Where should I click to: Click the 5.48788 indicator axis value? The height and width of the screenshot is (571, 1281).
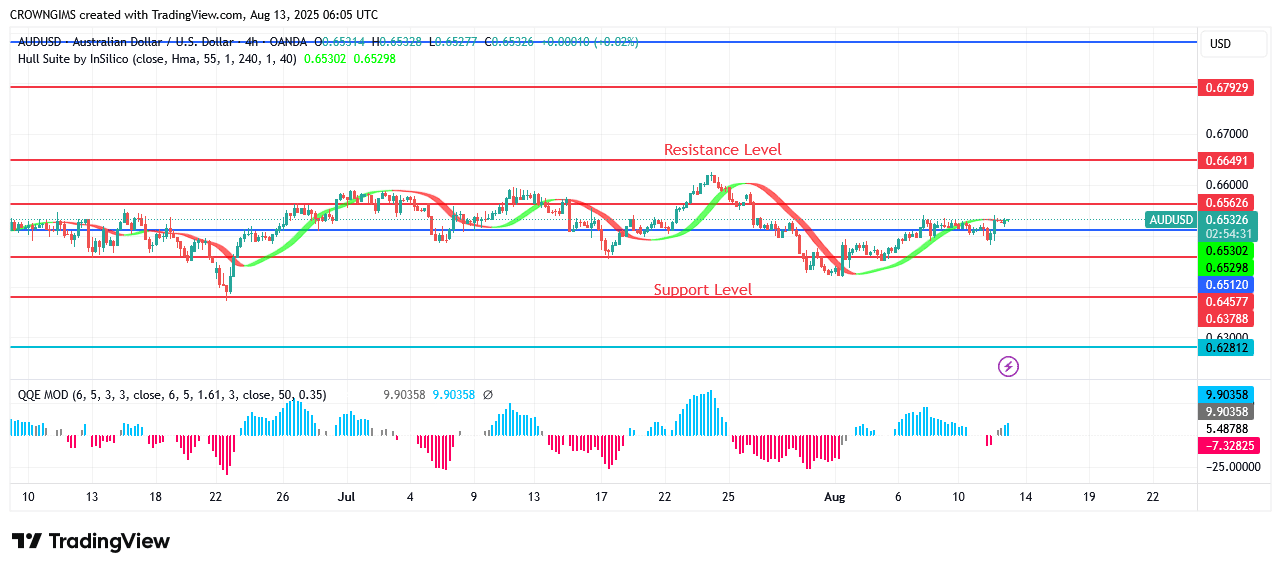pyautogui.click(x=1226, y=429)
